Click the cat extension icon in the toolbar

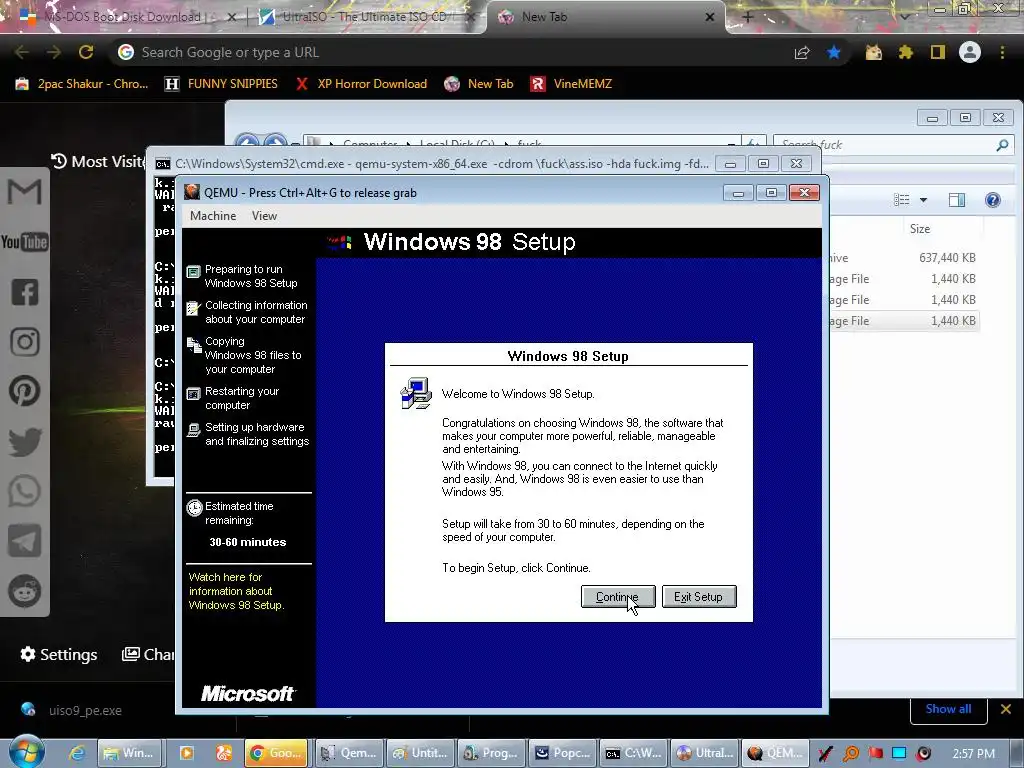click(x=873, y=52)
